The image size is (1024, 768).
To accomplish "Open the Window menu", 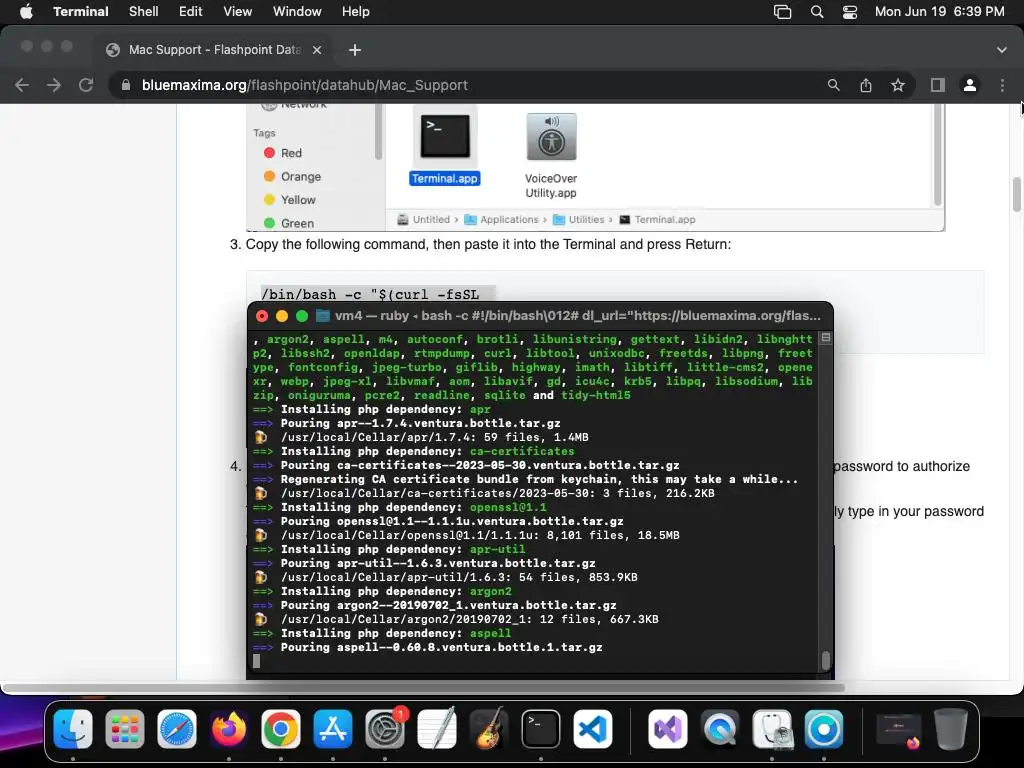I will pyautogui.click(x=297, y=12).
